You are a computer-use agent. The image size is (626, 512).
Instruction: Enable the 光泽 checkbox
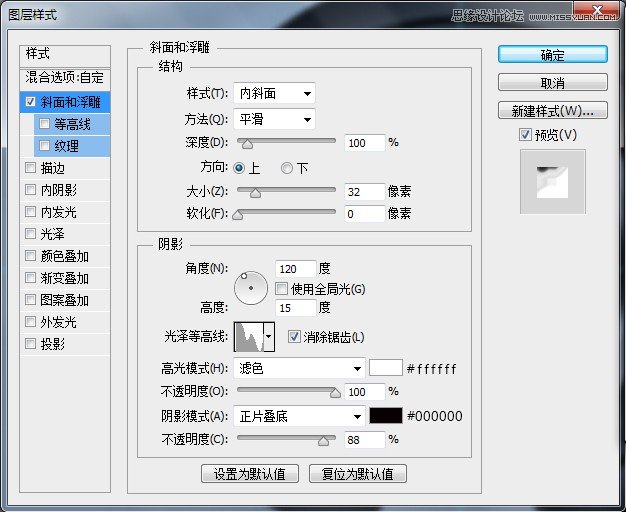30,234
